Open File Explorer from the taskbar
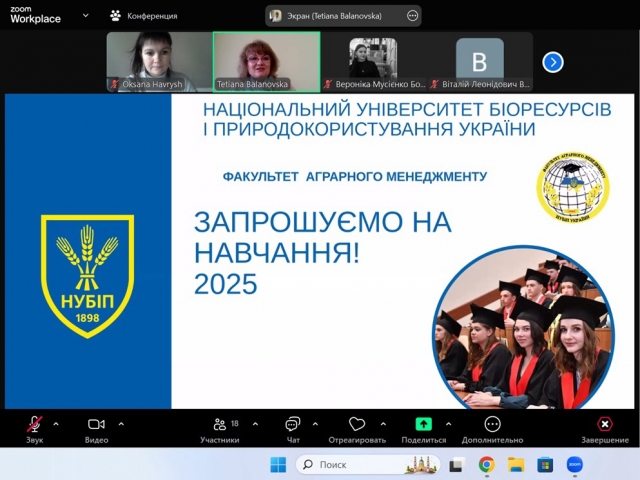The height and width of the screenshot is (480, 640). (x=516, y=464)
